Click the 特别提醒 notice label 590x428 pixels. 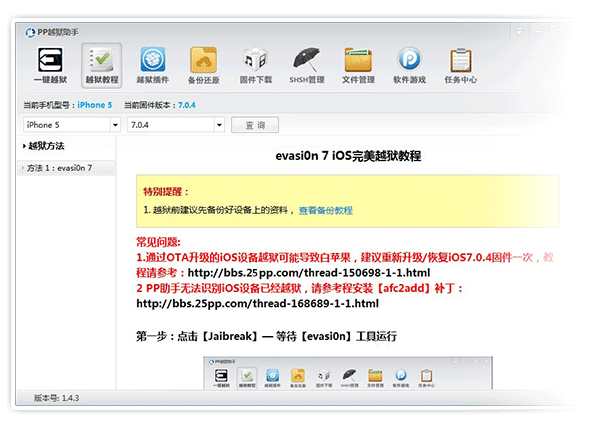point(165,192)
